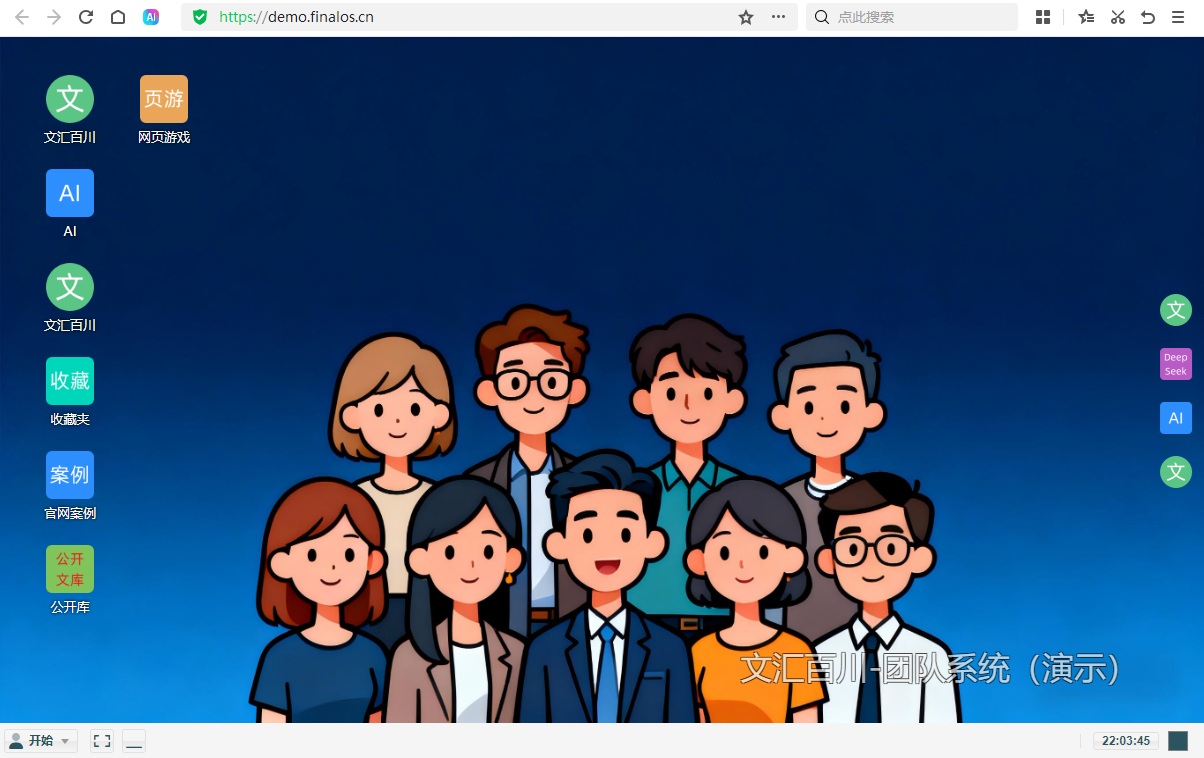Click the taskbar clock showing 22:03:45
This screenshot has height=758, width=1204.
pos(1126,741)
